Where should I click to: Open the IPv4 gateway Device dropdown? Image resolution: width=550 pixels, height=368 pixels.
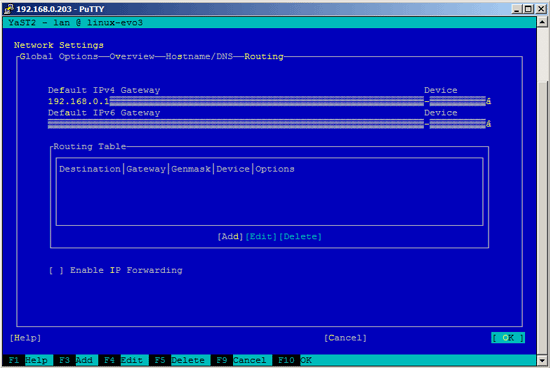460,101
